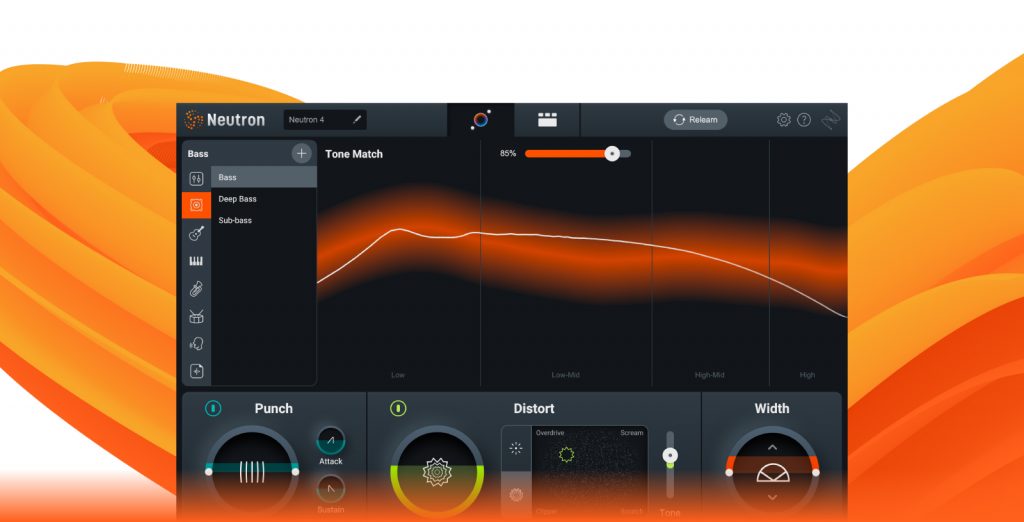Image resolution: width=1024 pixels, height=522 pixels.
Task: Select the mixer faders category icon
Action: pos(196,178)
